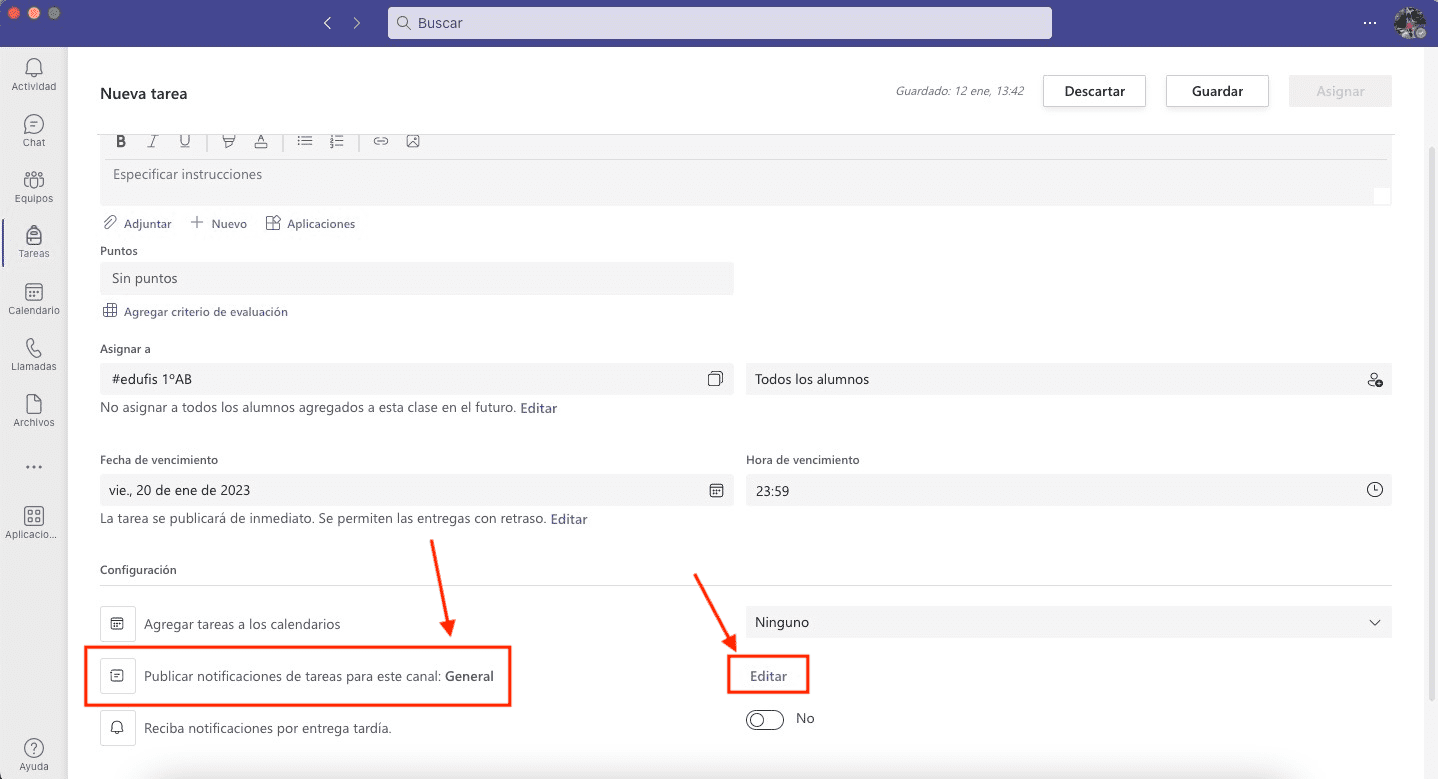This screenshot has height=779, width=1438.
Task: Edit the notifications channel setting
Action: 768,676
